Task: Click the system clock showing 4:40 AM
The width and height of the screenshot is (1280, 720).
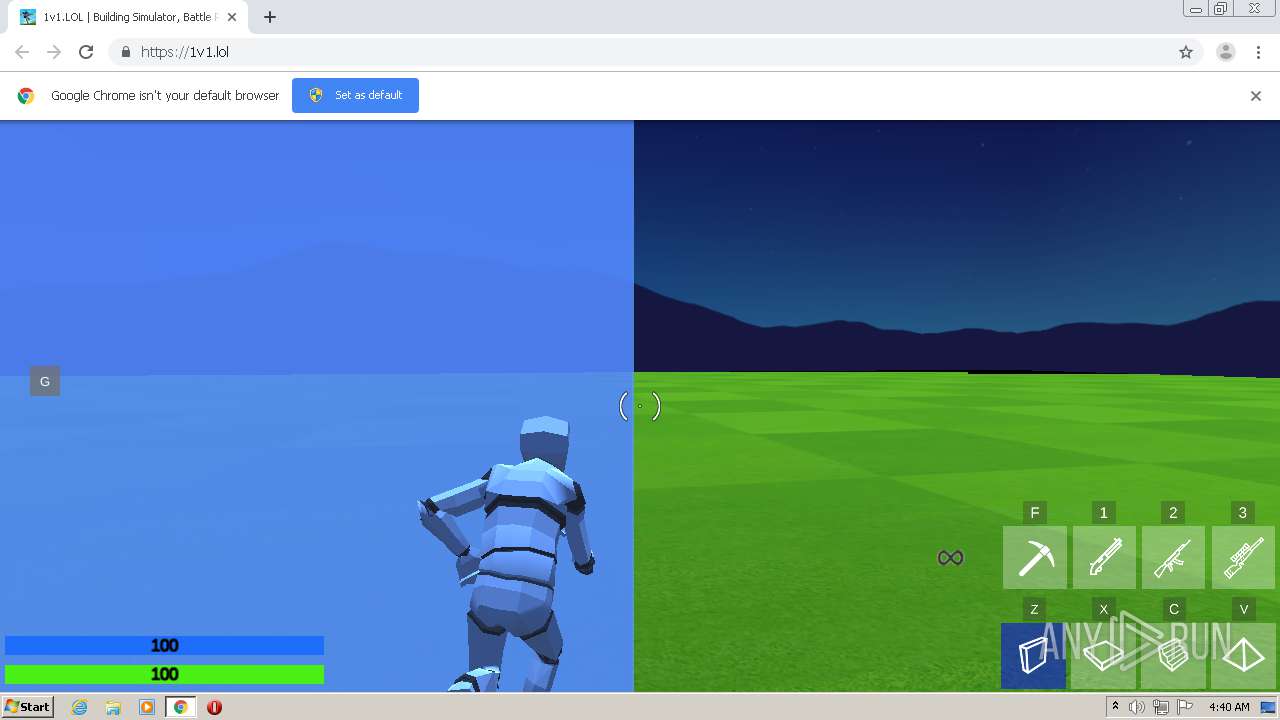Action: pos(1229,707)
